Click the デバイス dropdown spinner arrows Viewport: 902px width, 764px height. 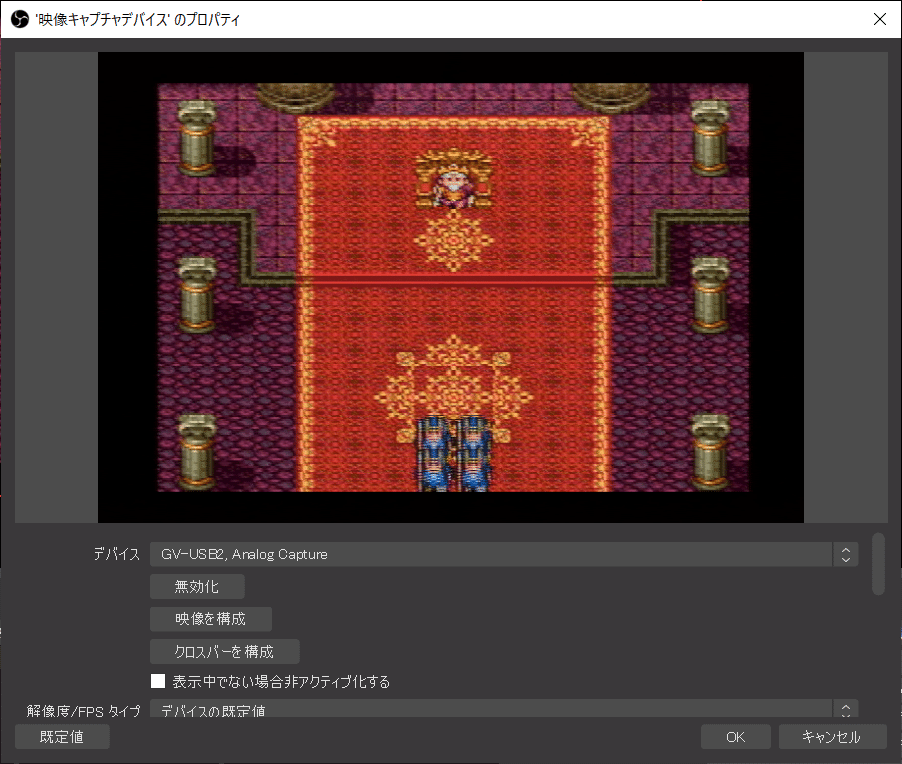pyautogui.click(x=846, y=554)
